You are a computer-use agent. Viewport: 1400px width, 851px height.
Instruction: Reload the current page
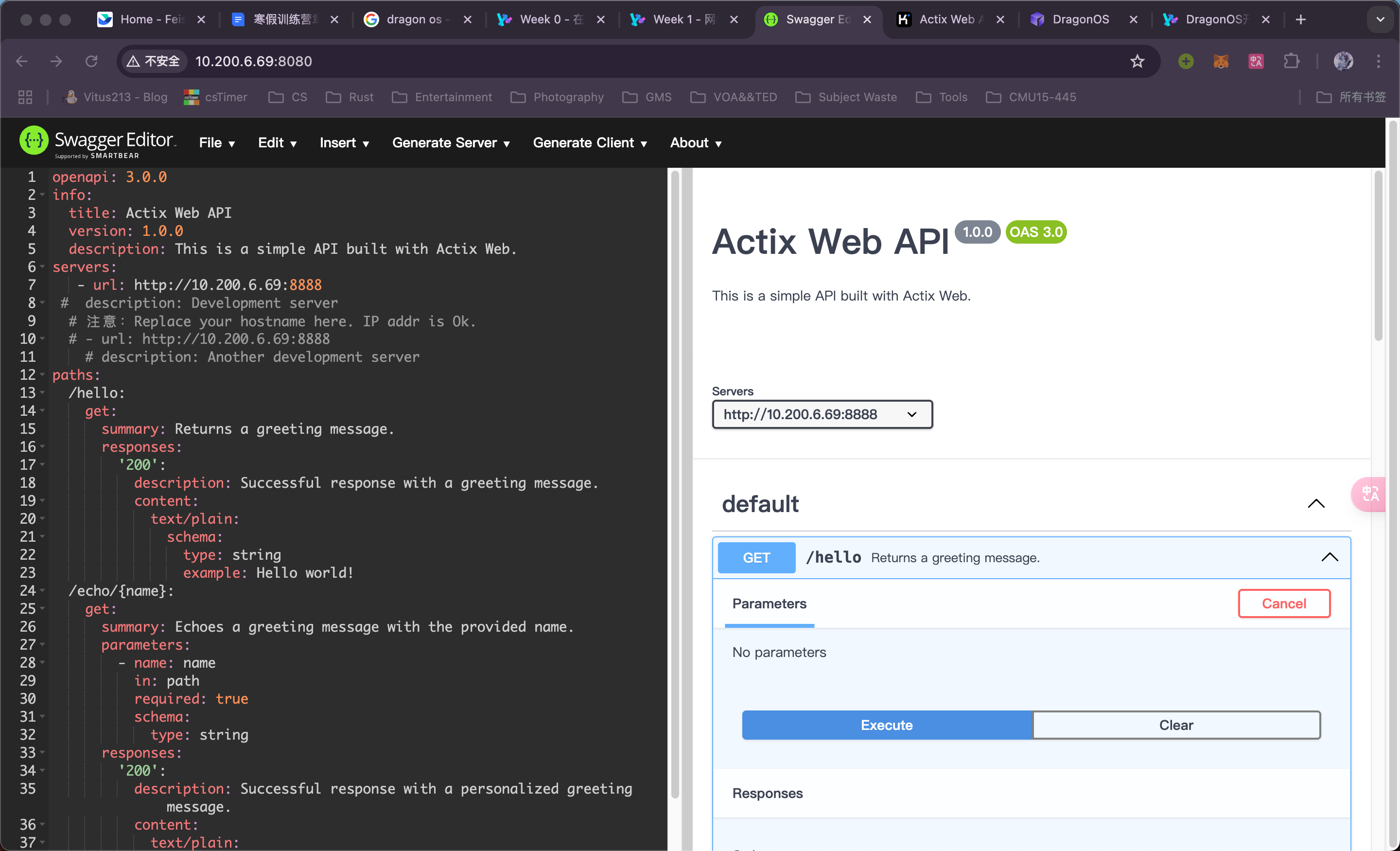pyautogui.click(x=91, y=61)
